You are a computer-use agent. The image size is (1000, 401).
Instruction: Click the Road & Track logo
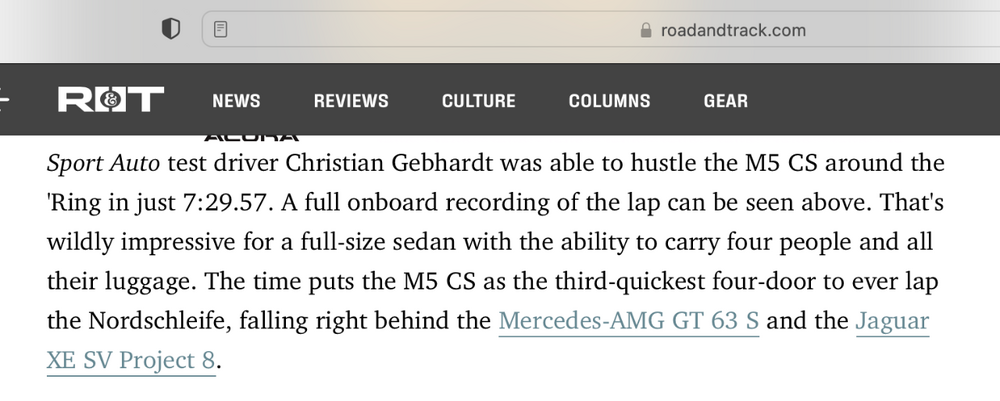(111, 100)
